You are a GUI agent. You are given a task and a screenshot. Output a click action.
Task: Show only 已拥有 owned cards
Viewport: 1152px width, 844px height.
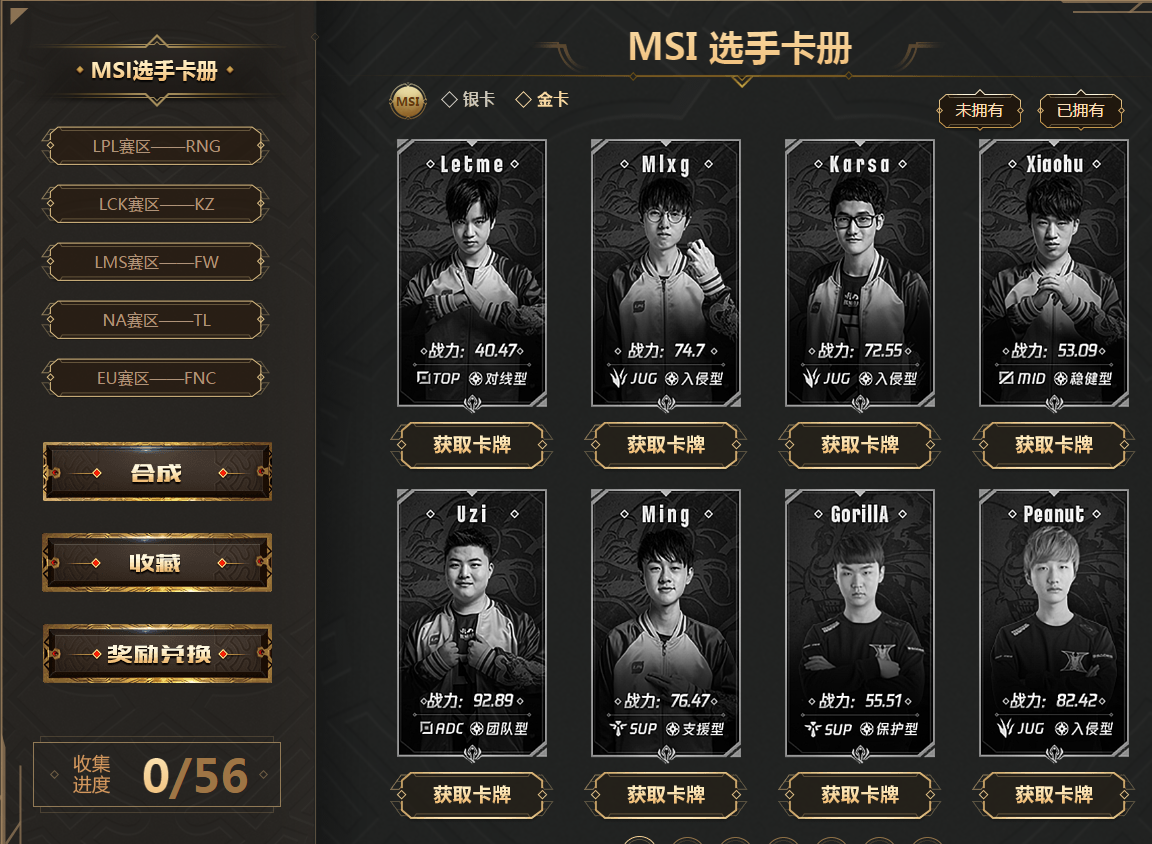pos(1080,111)
